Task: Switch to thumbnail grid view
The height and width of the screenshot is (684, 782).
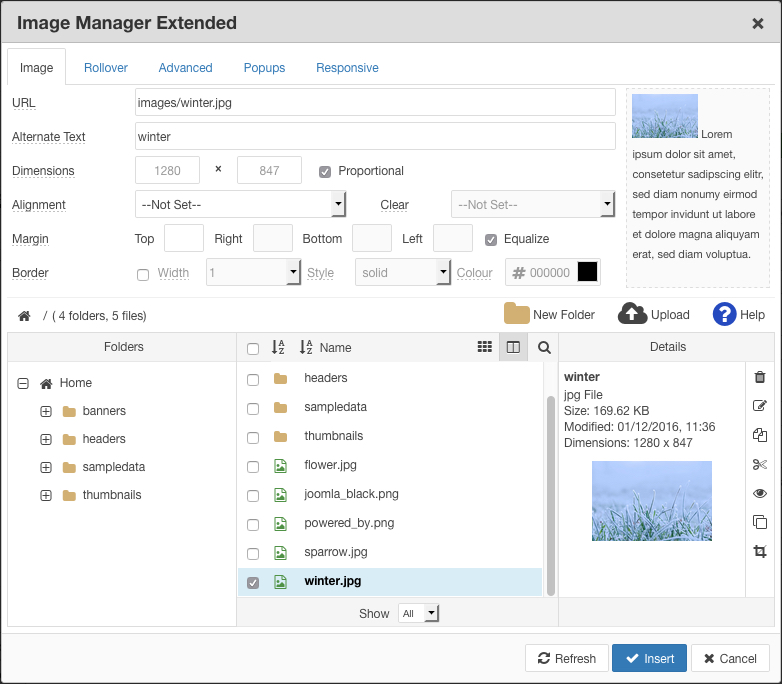Action: (x=485, y=347)
